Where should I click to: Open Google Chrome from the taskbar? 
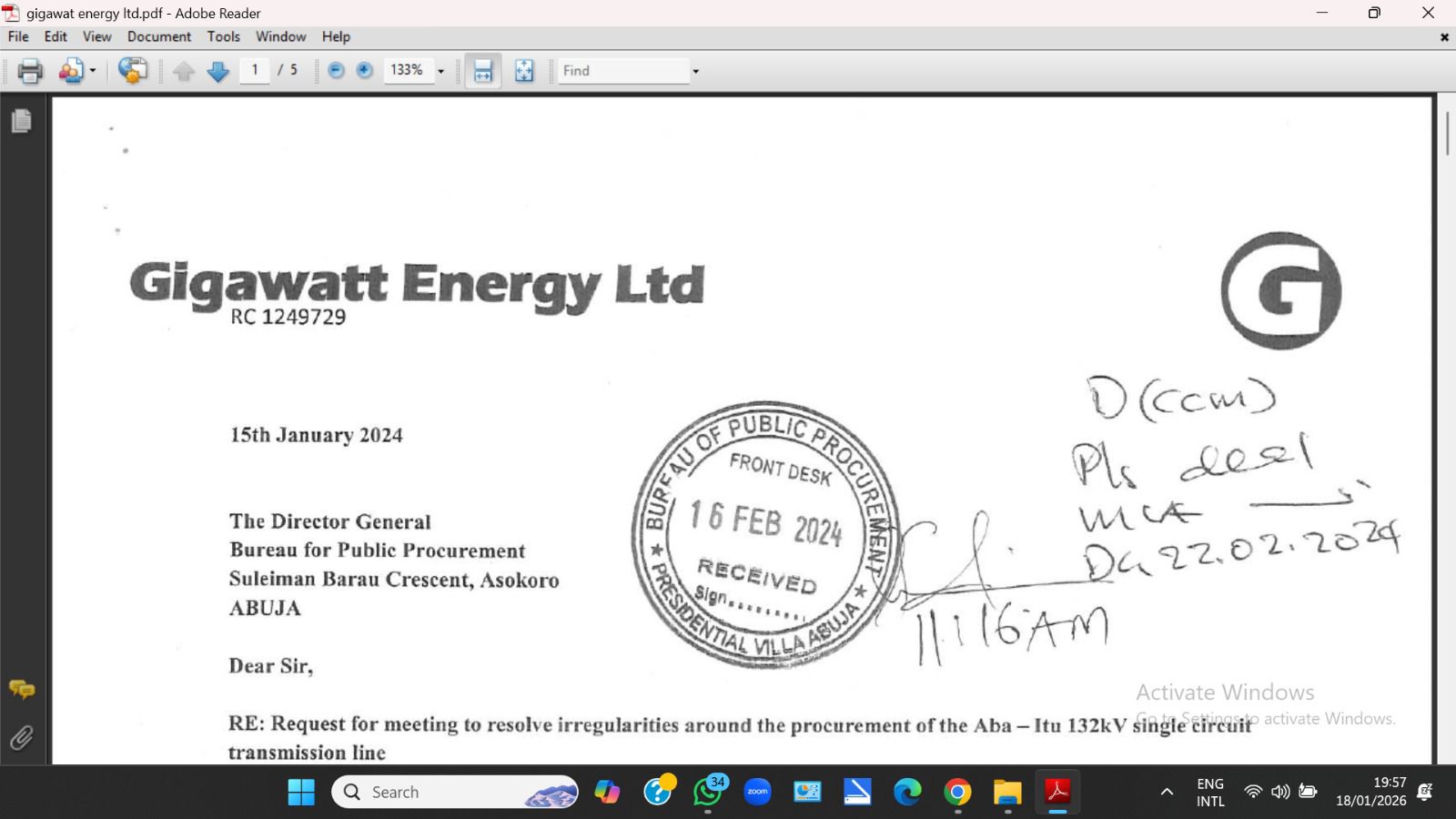point(957,793)
